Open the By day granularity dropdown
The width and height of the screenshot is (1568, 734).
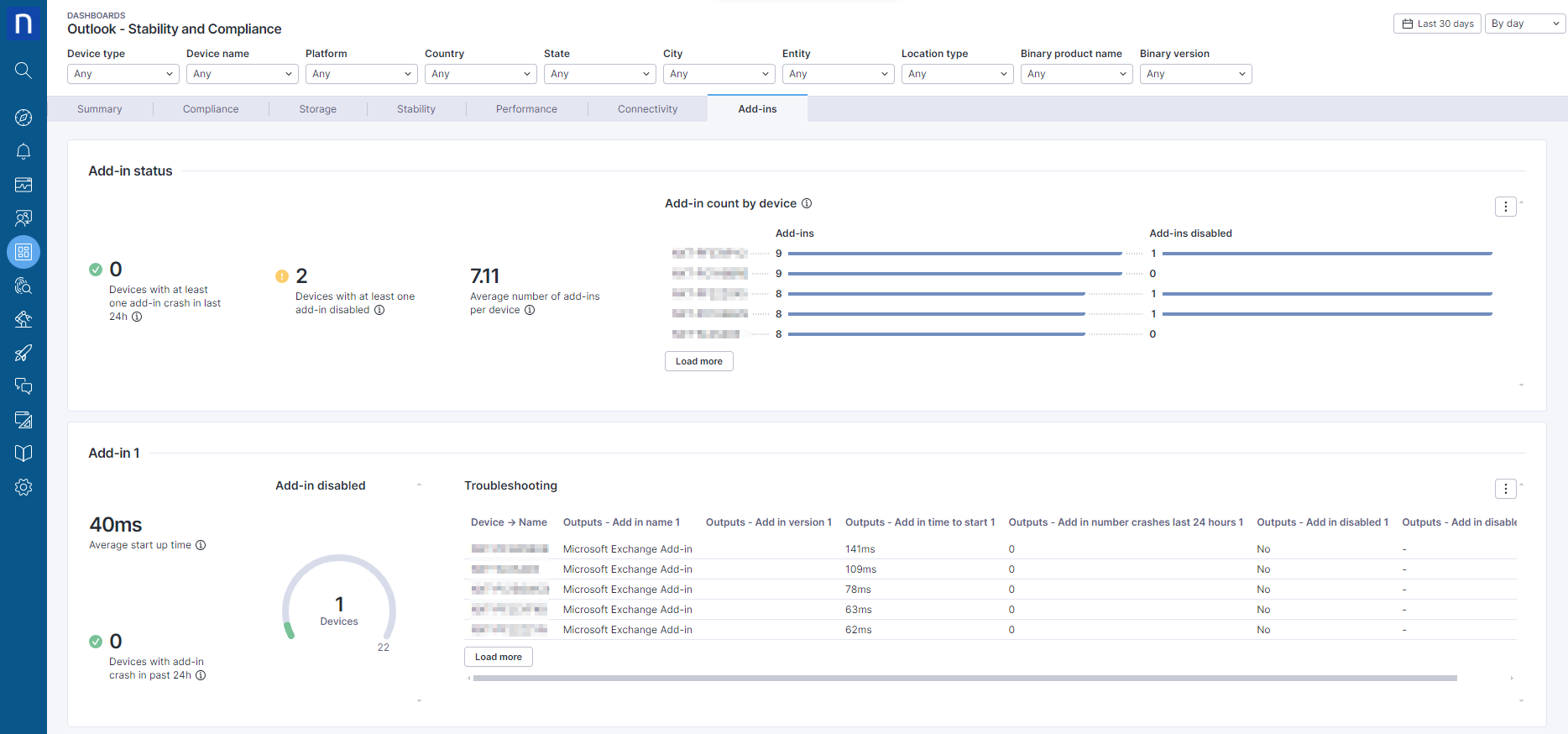1526,24
